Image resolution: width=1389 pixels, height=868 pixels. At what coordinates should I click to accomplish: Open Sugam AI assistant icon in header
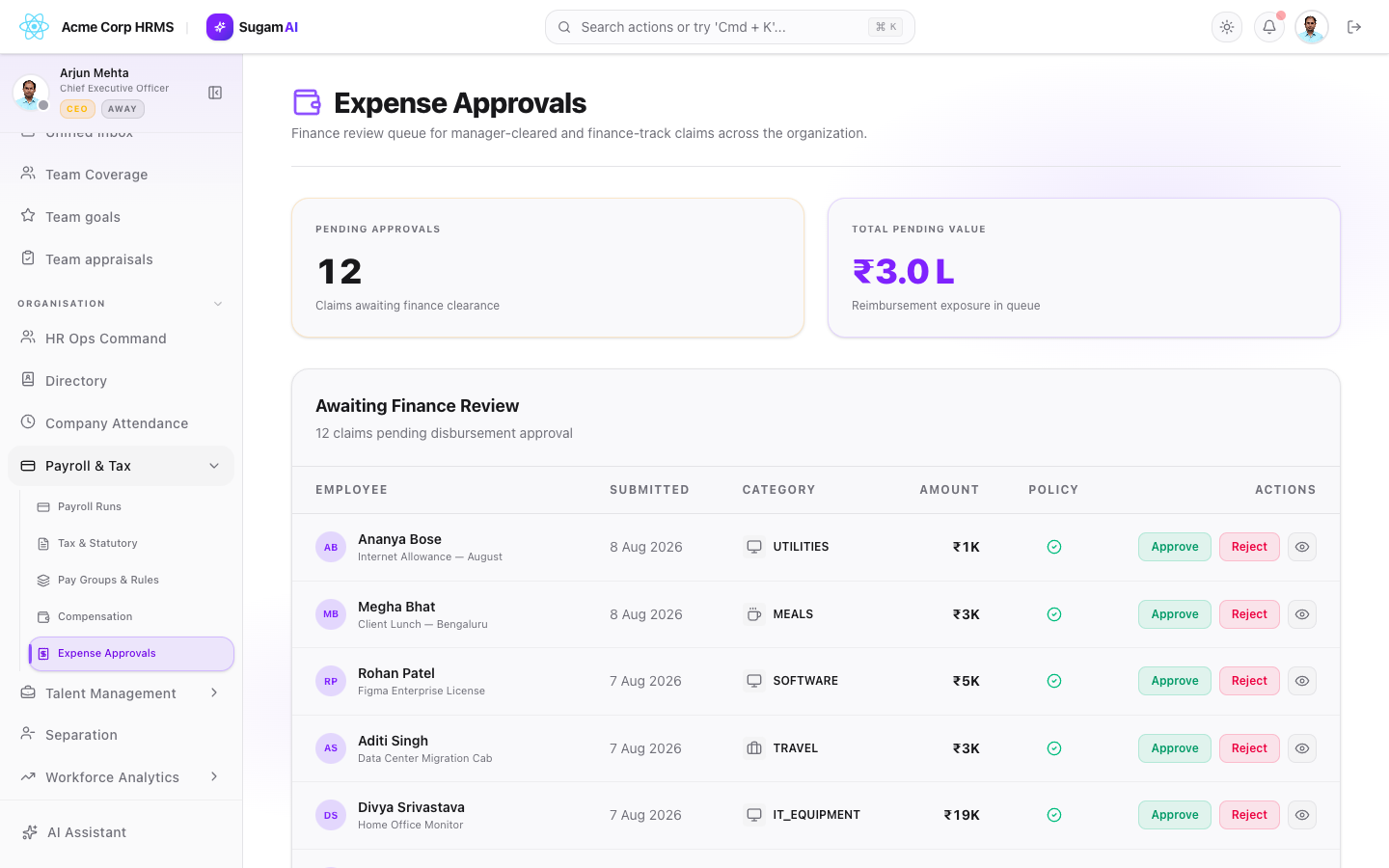click(x=220, y=27)
